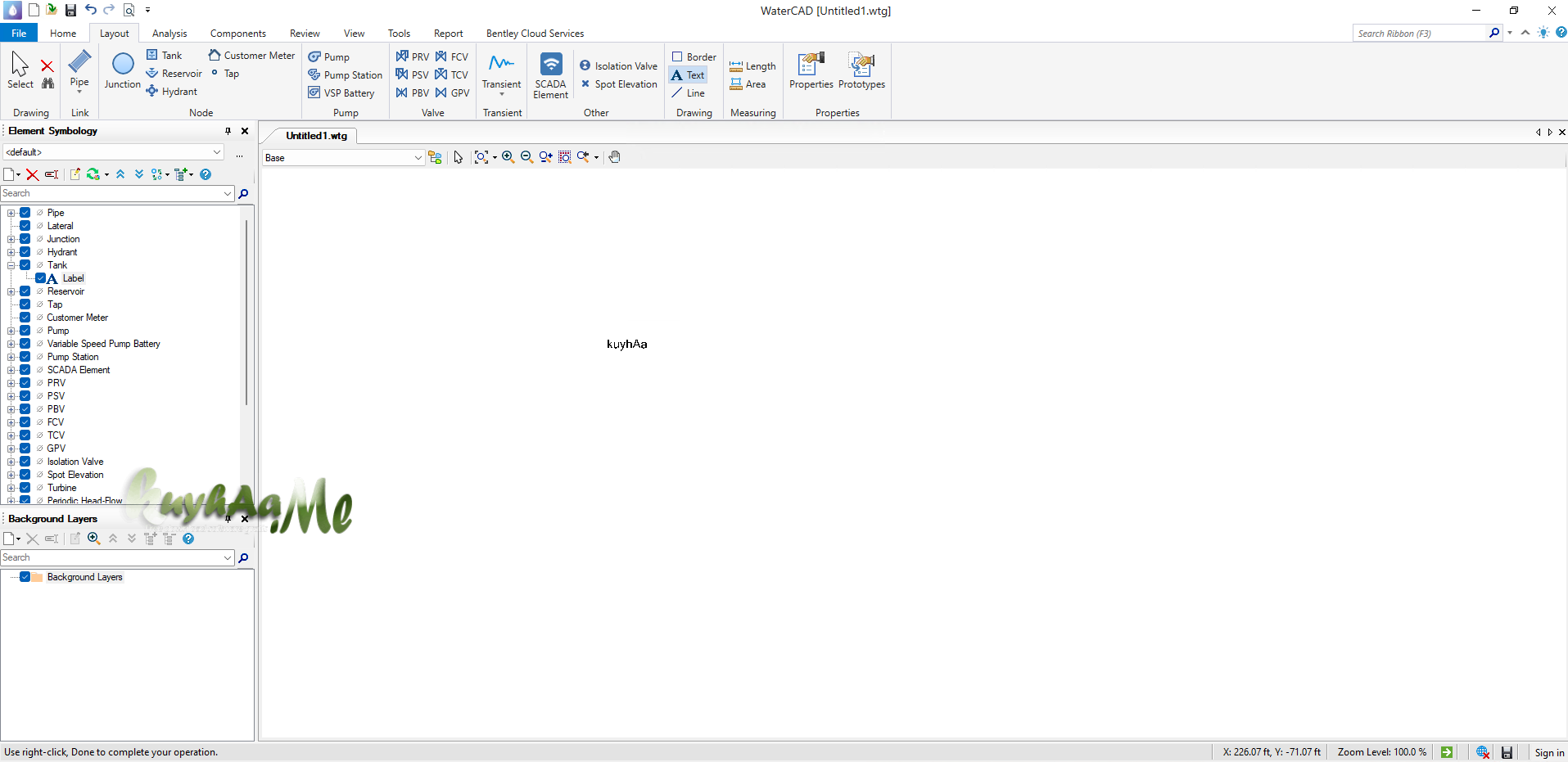
Task: Pick the Tap node tool
Action: pos(225,73)
